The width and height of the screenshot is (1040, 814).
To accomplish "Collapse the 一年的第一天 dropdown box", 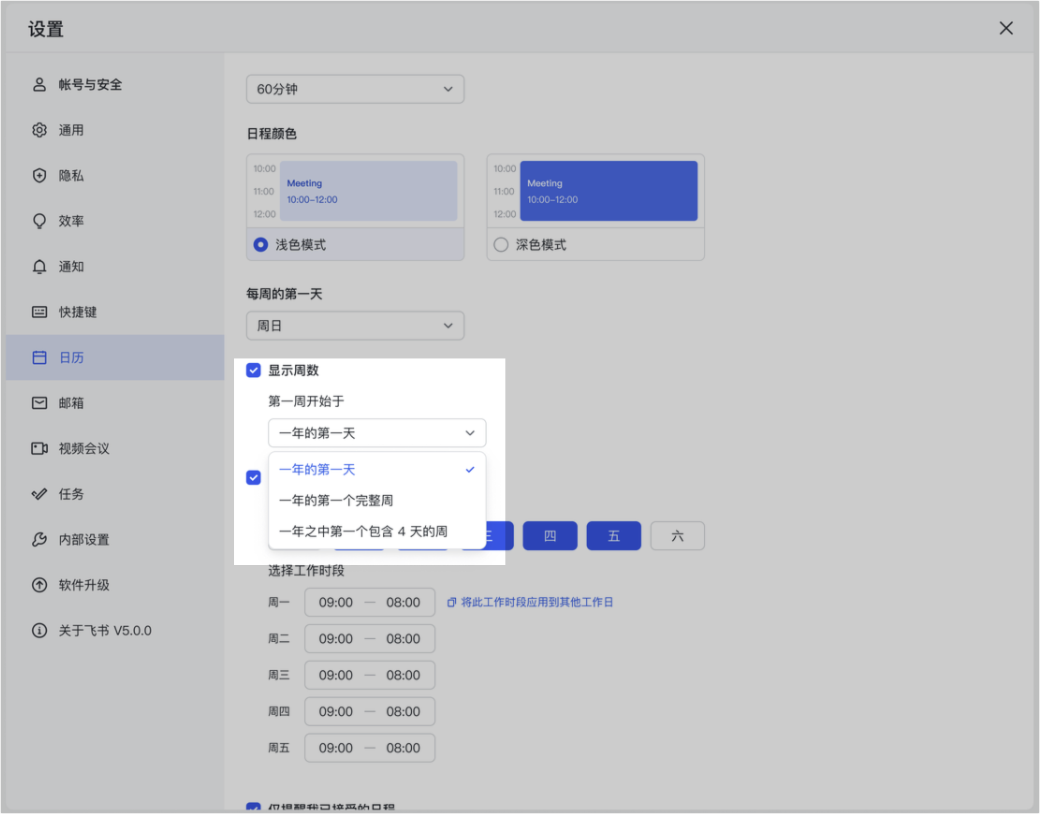I will (377, 433).
